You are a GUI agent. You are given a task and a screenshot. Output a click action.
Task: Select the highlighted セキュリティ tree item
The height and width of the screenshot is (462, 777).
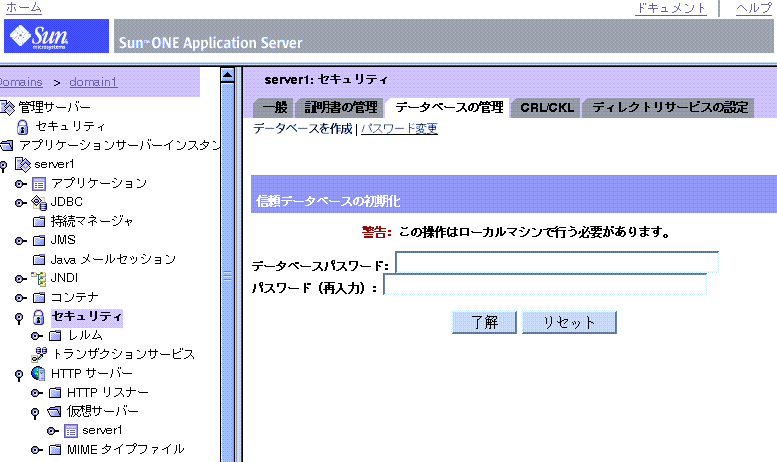pyautogui.click(x=87, y=317)
